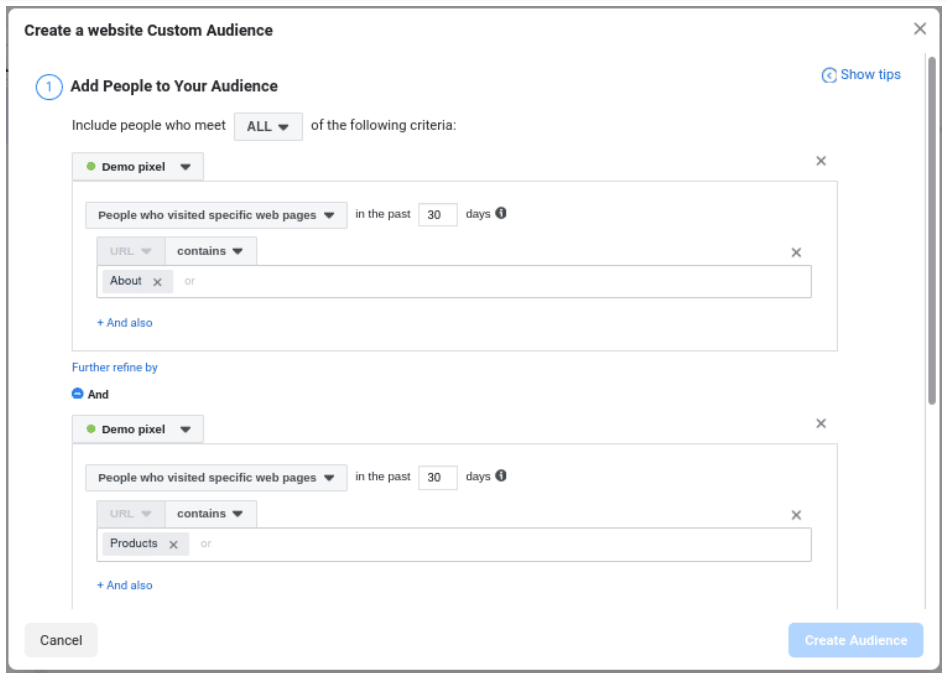Remove the first URL contains rule row

(796, 253)
